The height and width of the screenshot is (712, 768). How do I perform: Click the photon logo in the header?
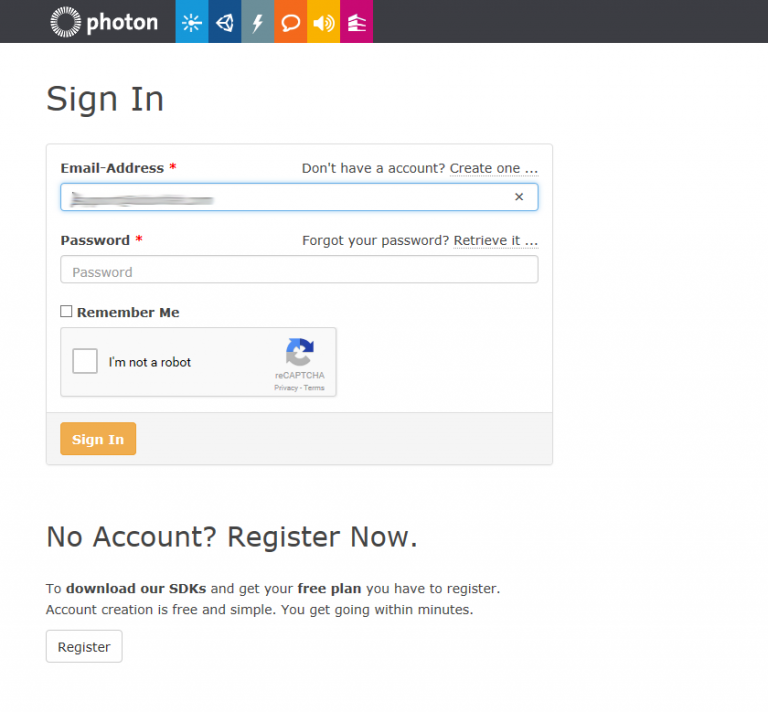click(104, 21)
